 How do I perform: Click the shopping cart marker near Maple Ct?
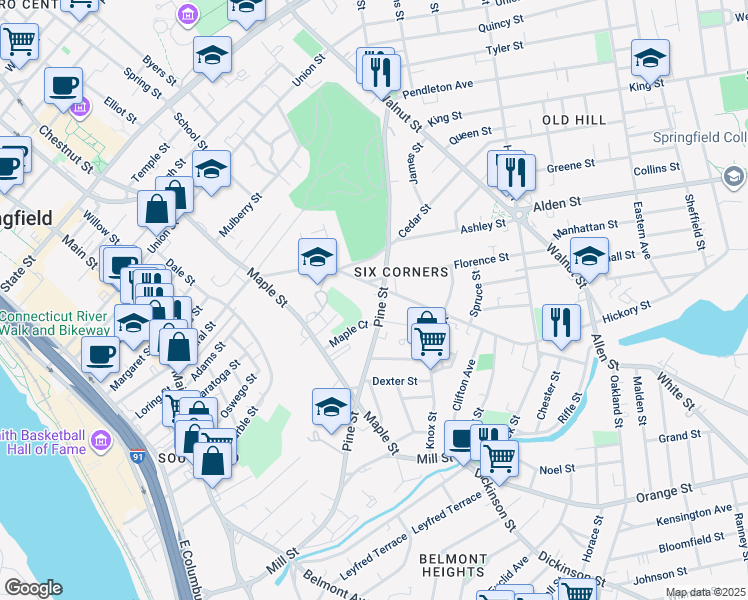(430, 342)
